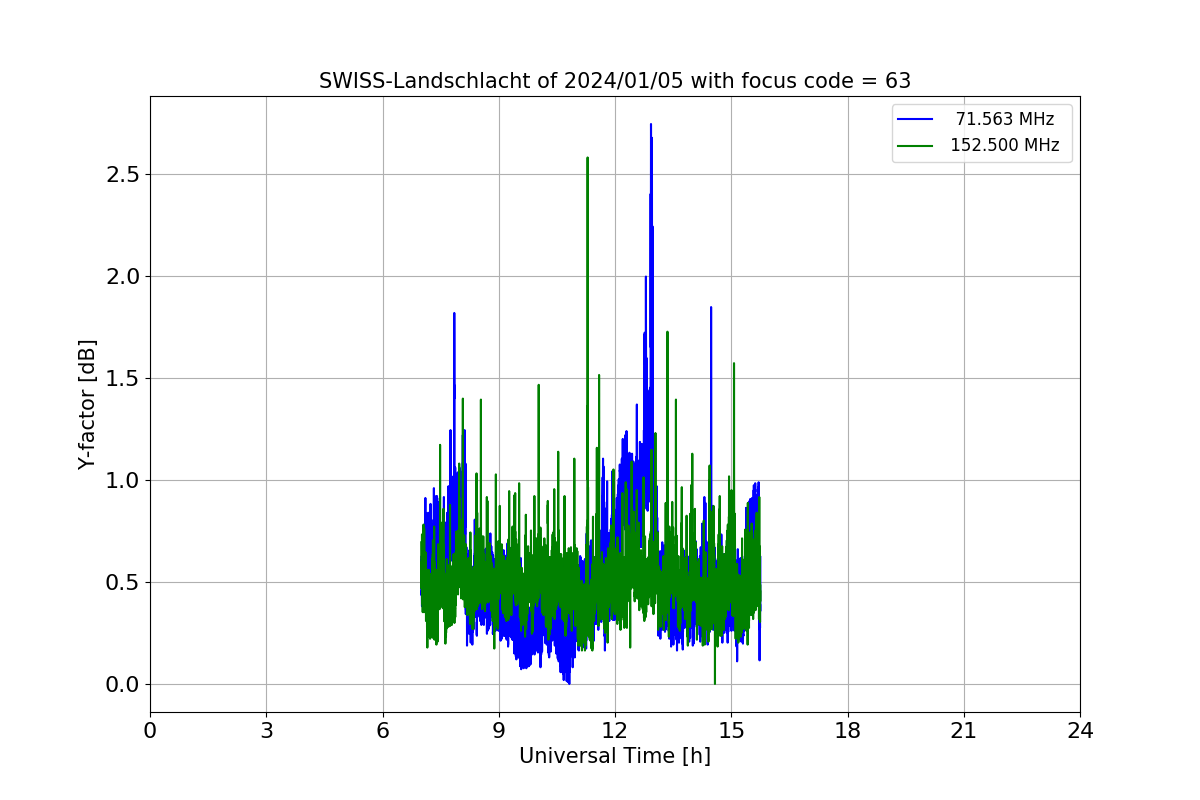Image resolution: width=1200 pixels, height=800 pixels.
Task: Click y-axis tick label 1.5
Action: point(124,379)
